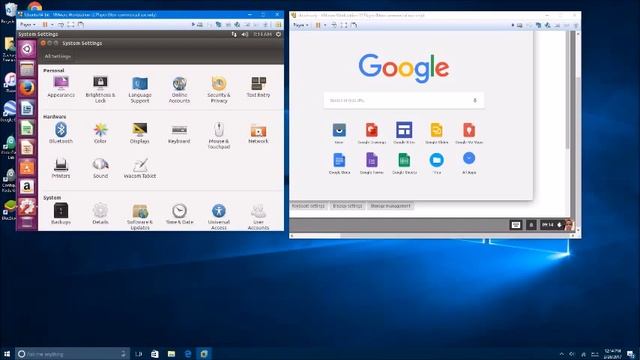Open Security & Privacy settings
640x360 pixels.
point(219,89)
